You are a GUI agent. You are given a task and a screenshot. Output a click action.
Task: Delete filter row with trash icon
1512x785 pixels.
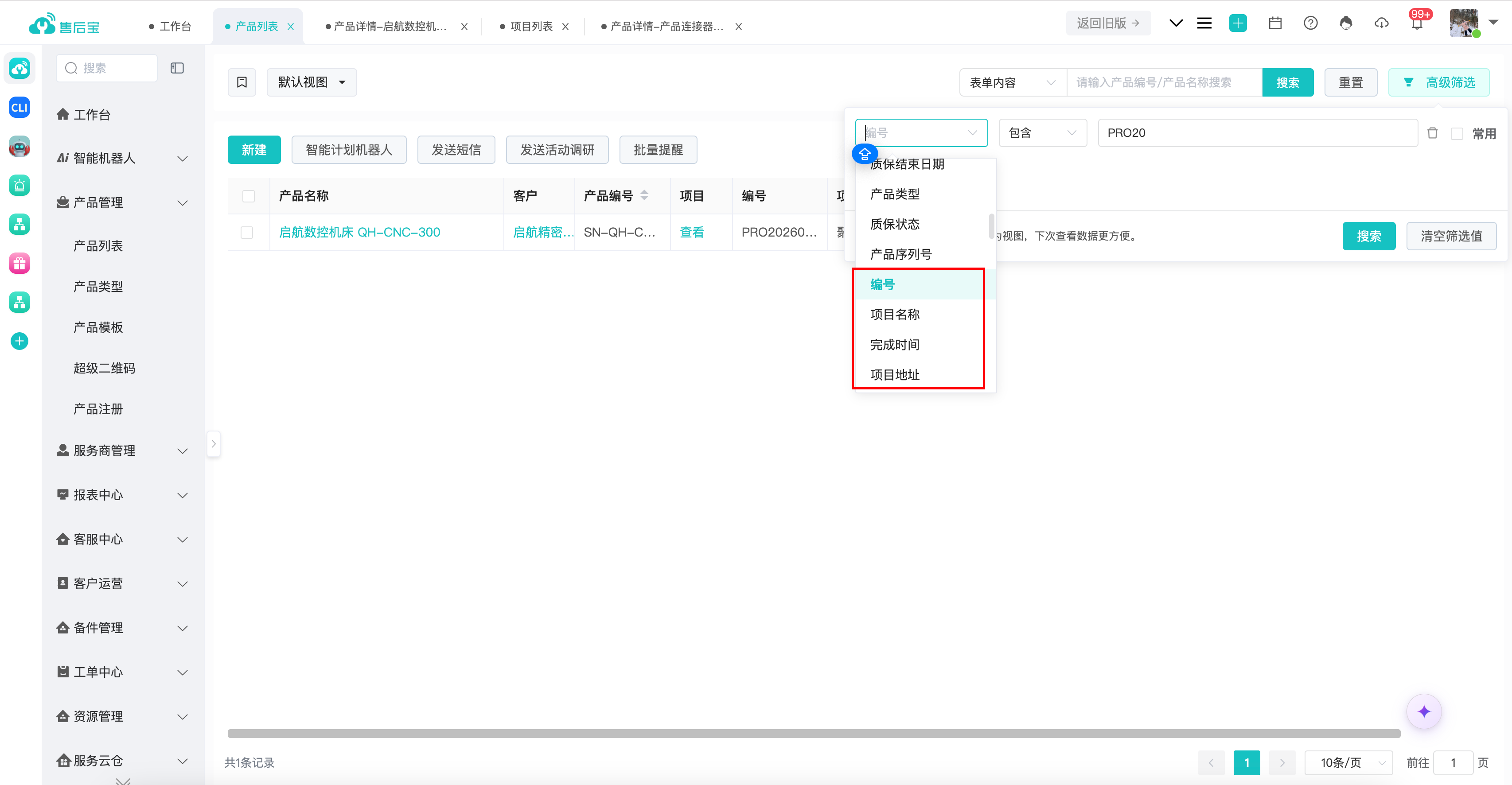pos(1432,133)
